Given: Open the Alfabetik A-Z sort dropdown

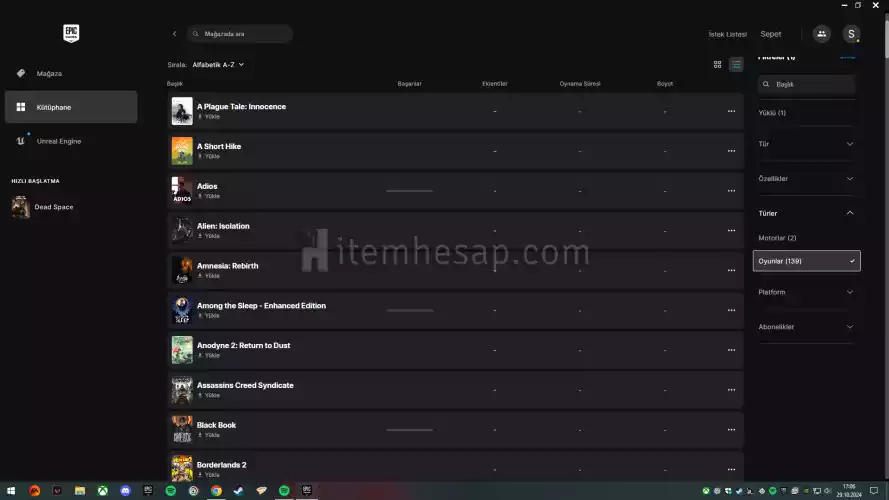Looking at the screenshot, I should point(218,64).
